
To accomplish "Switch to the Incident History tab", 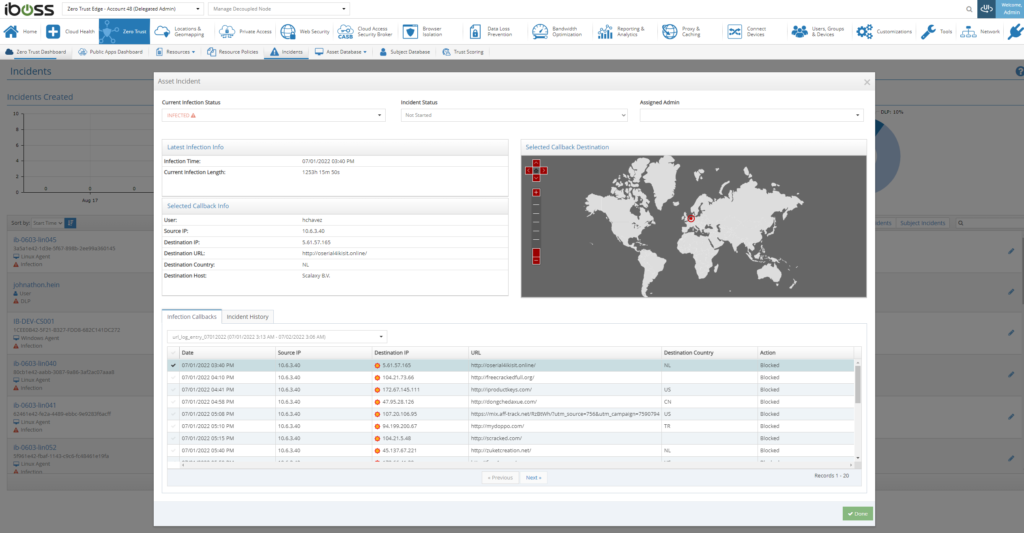I will [x=248, y=317].
